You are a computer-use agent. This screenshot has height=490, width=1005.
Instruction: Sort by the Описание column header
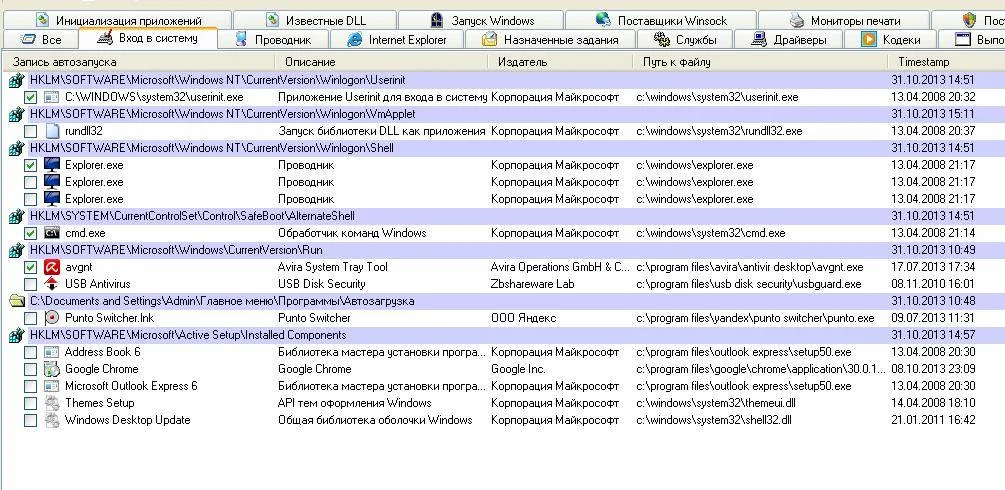(382, 62)
